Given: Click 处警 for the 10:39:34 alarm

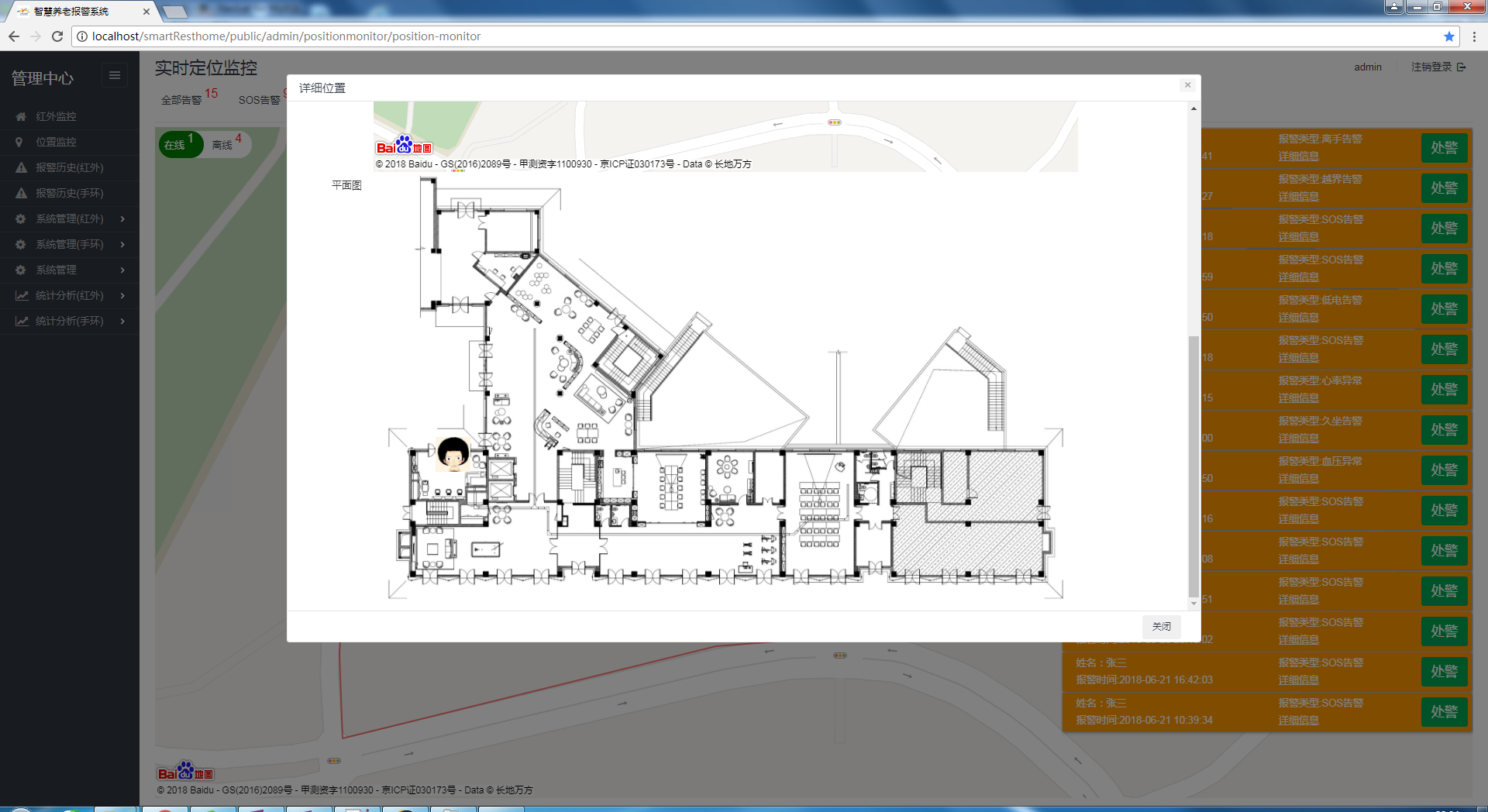Looking at the screenshot, I should pyautogui.click(x=1445, y=711).
